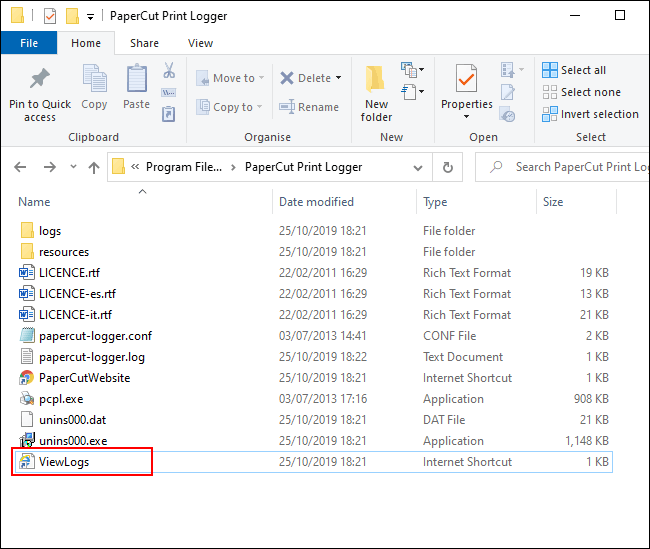
Task: Switch to the Home ribbon tab
Action: (86, 43)
